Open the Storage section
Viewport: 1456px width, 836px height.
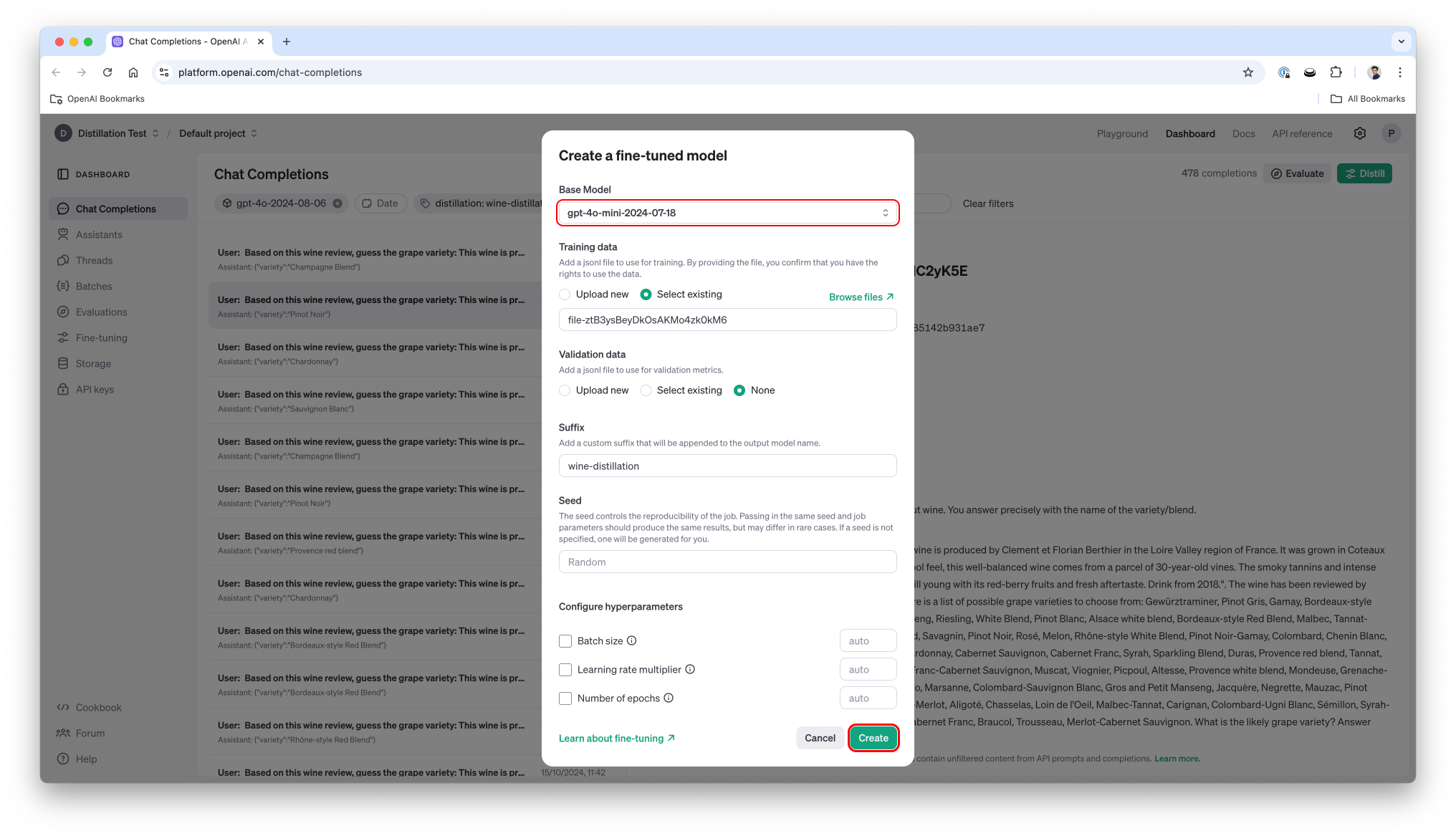point(93,363)
